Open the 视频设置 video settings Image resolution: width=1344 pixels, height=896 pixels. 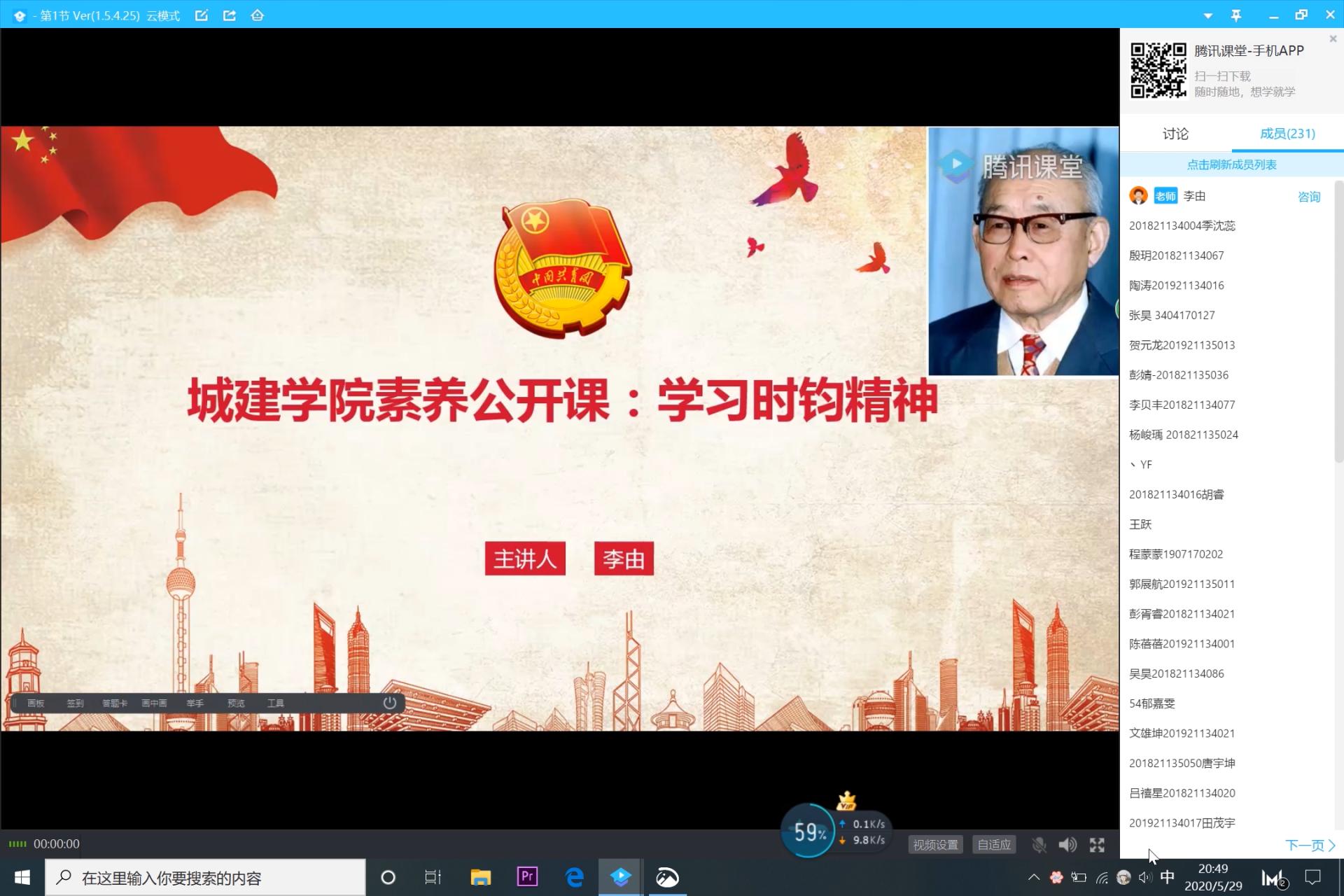tap(936, 845)
